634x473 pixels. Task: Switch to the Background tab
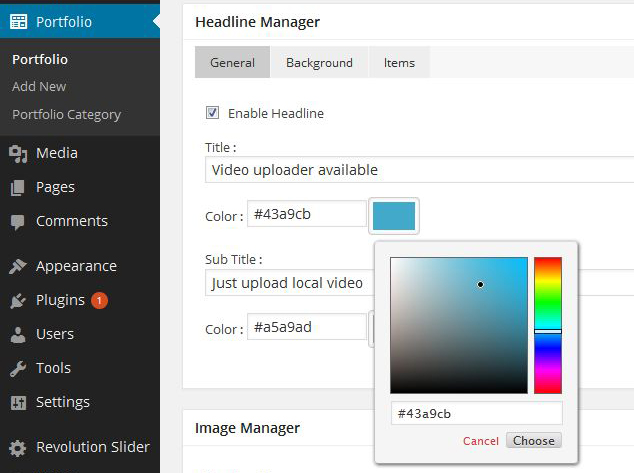coord(319,62)
